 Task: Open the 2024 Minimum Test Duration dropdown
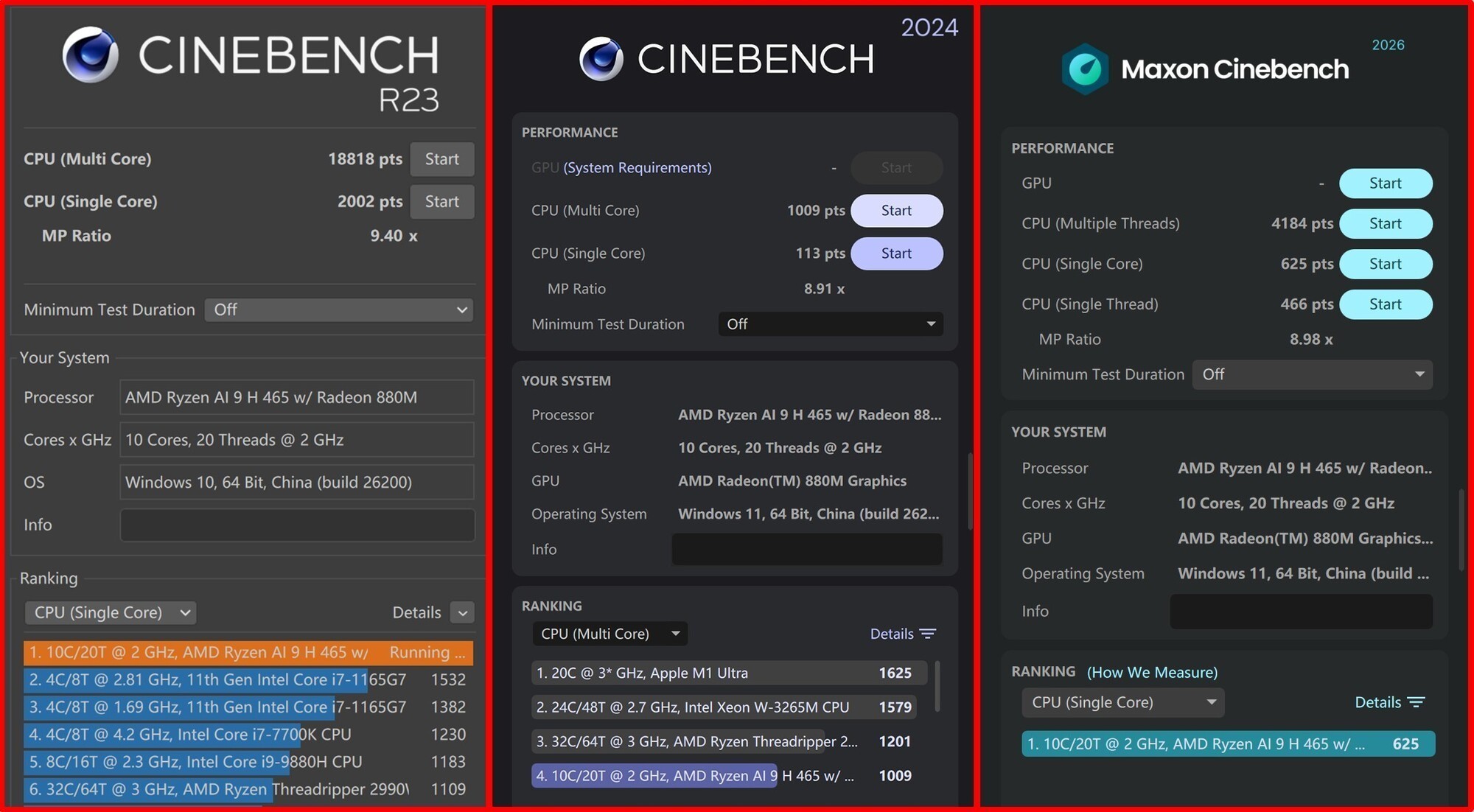(x=830, y=323)
